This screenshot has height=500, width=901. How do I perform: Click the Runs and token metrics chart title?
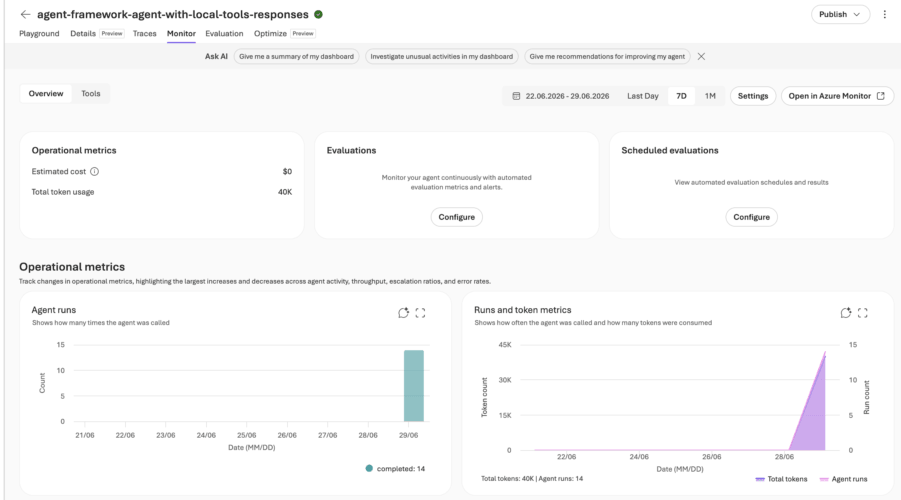522,310
